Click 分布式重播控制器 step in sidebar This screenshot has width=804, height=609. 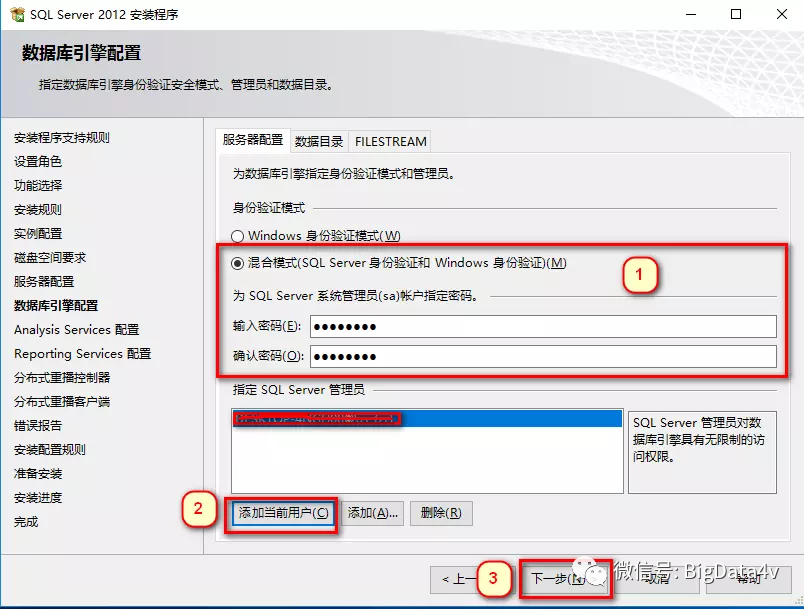pyautogui.click(x=62, y=378)
